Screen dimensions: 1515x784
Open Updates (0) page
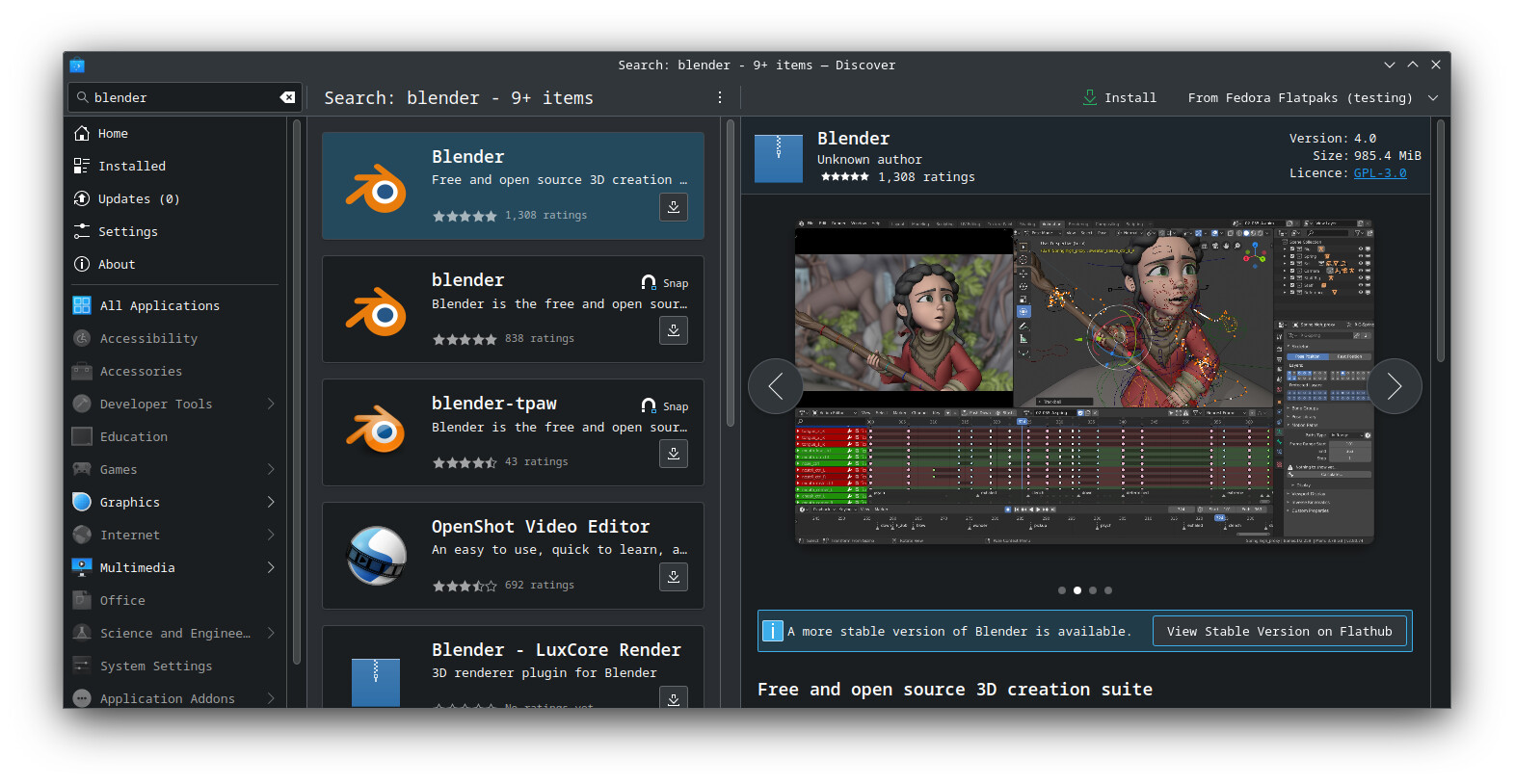click(175, 198)
